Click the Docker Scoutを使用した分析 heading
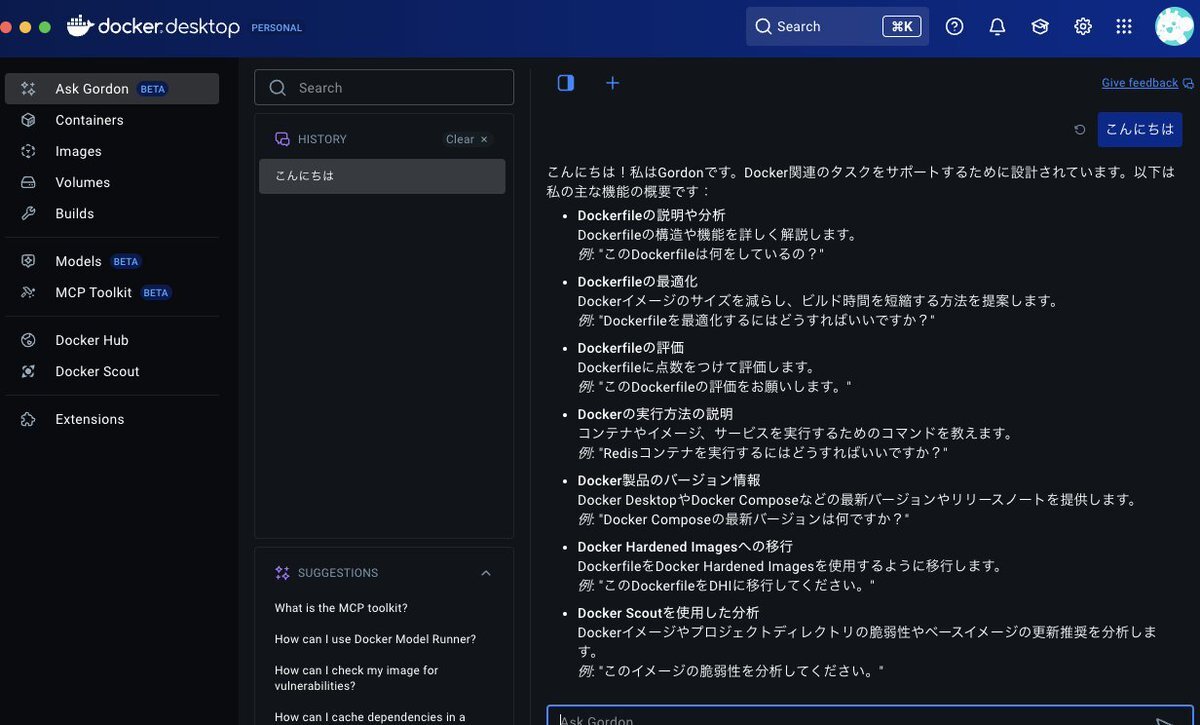Viewport: 1200px width, 725px height. pos(668,613)
